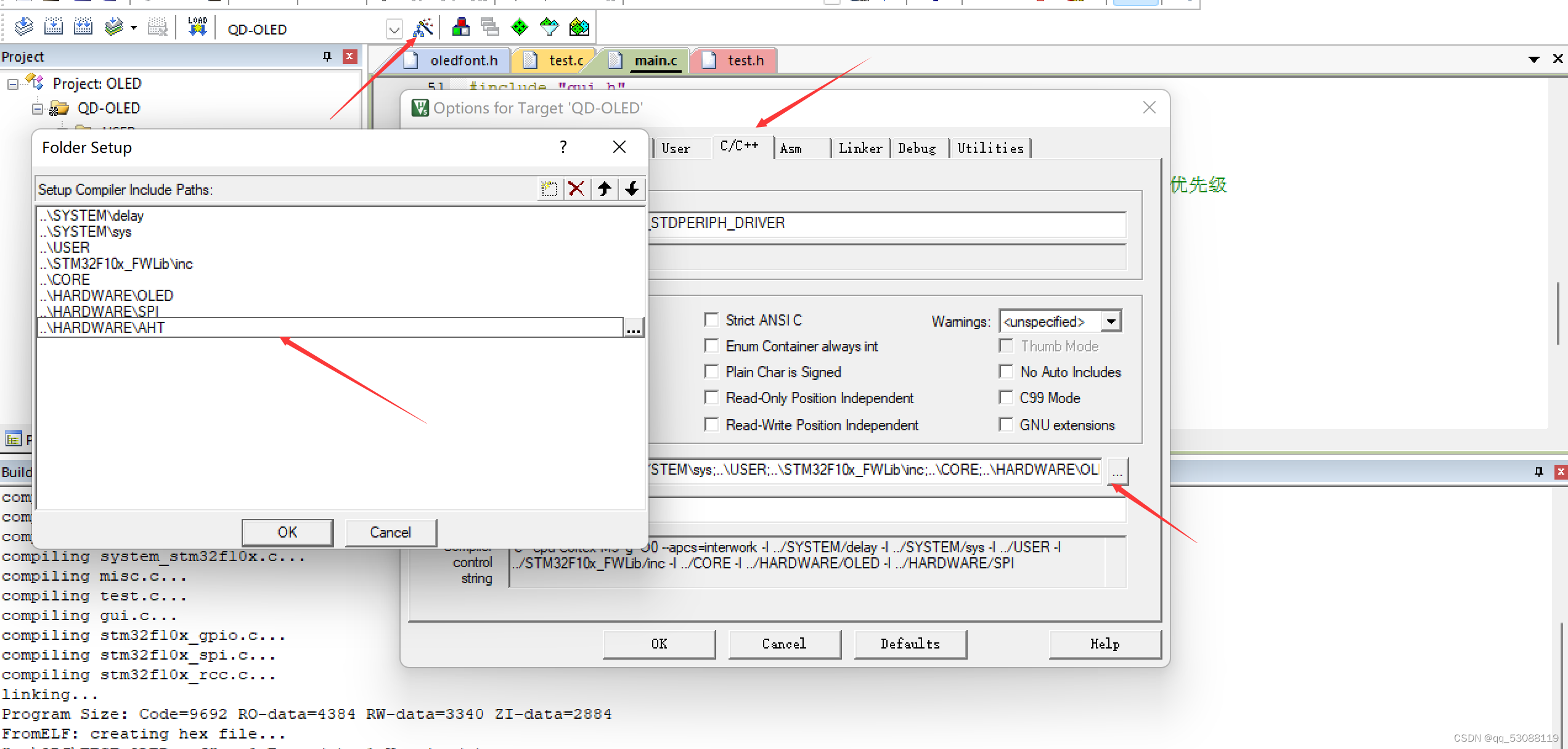This screenshot has width=1568, height=749.
Task: Click the Download LOAD icon in toolbar
Action: point(197,27)
